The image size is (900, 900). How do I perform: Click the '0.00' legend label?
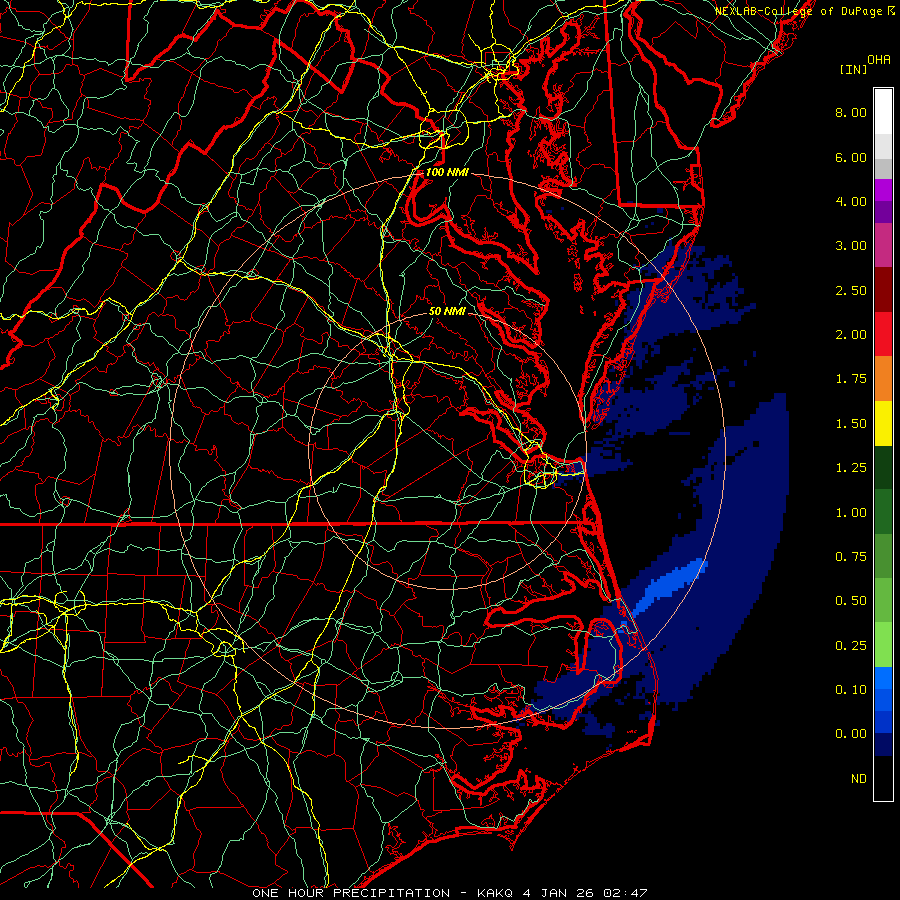[x=851, y=734]
